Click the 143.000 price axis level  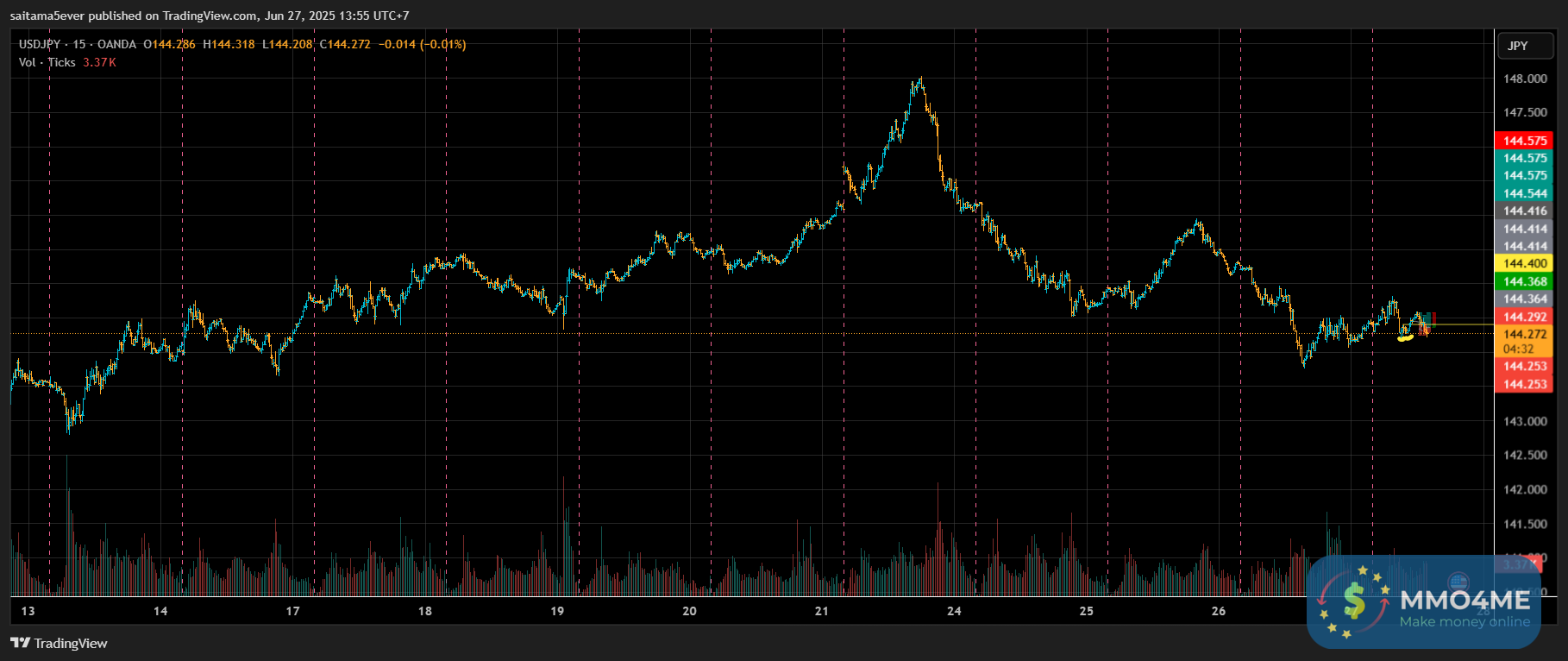[x=1525, y=421]
